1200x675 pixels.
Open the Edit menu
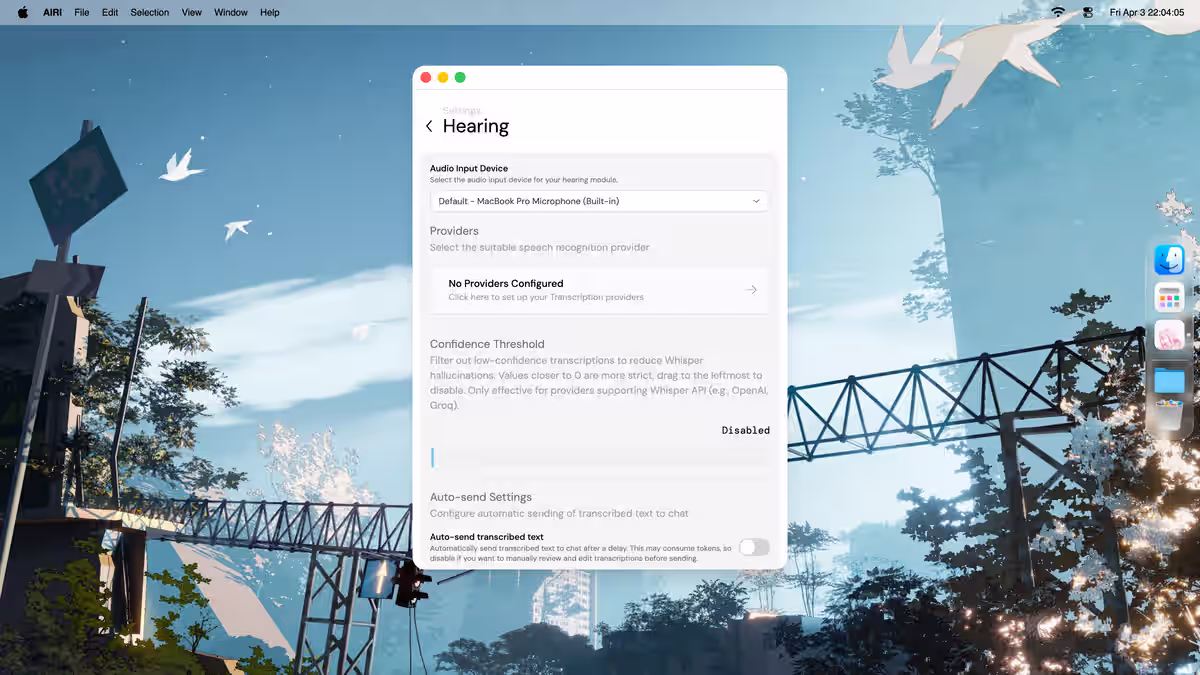click(x=110, y=12)
